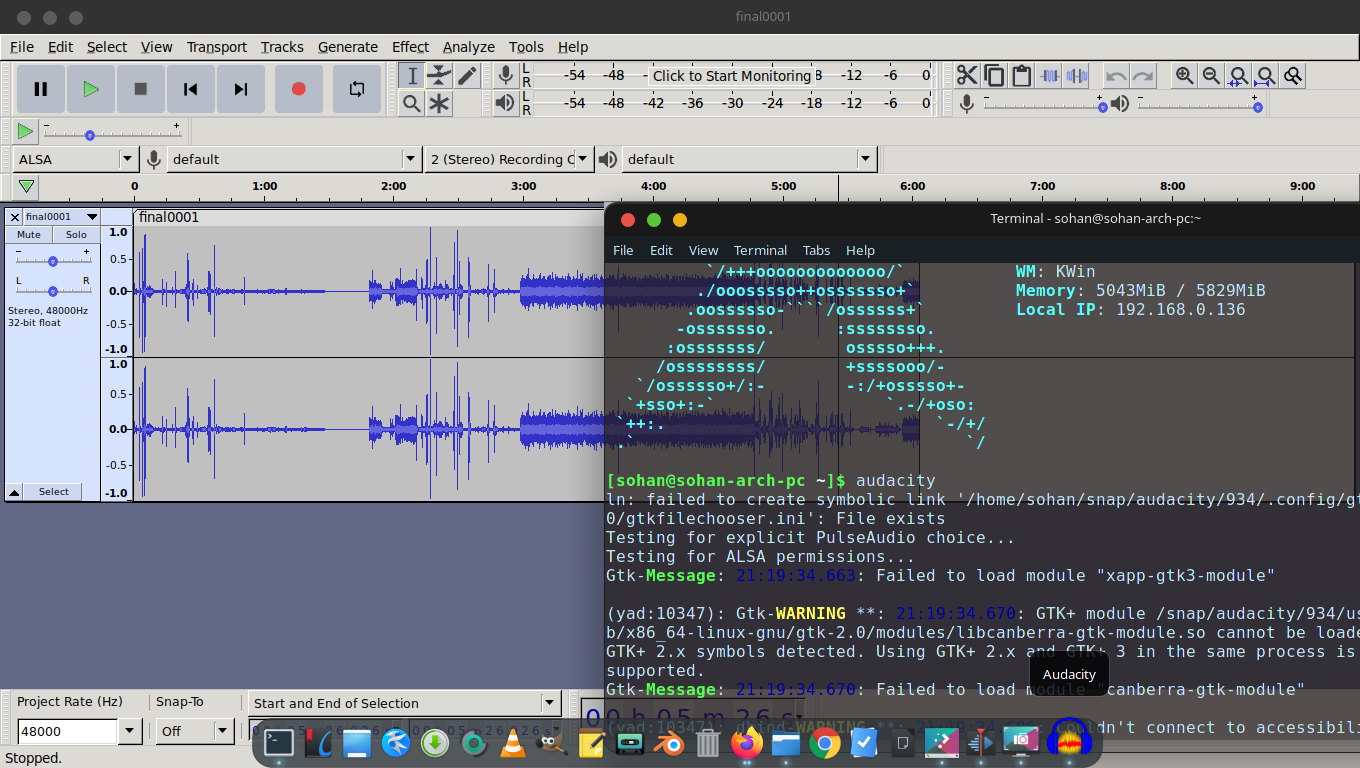Select the Multi-tool asterisk icon

439,103
